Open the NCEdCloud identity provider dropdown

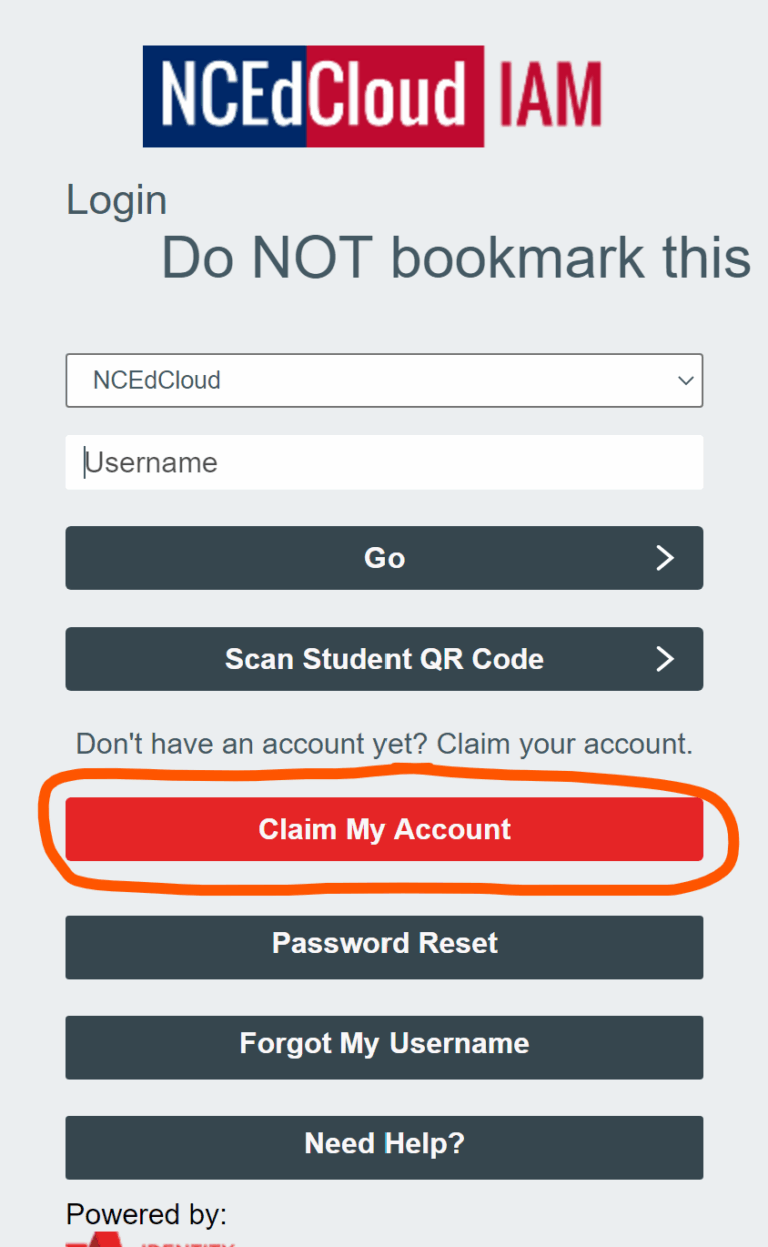384,381
